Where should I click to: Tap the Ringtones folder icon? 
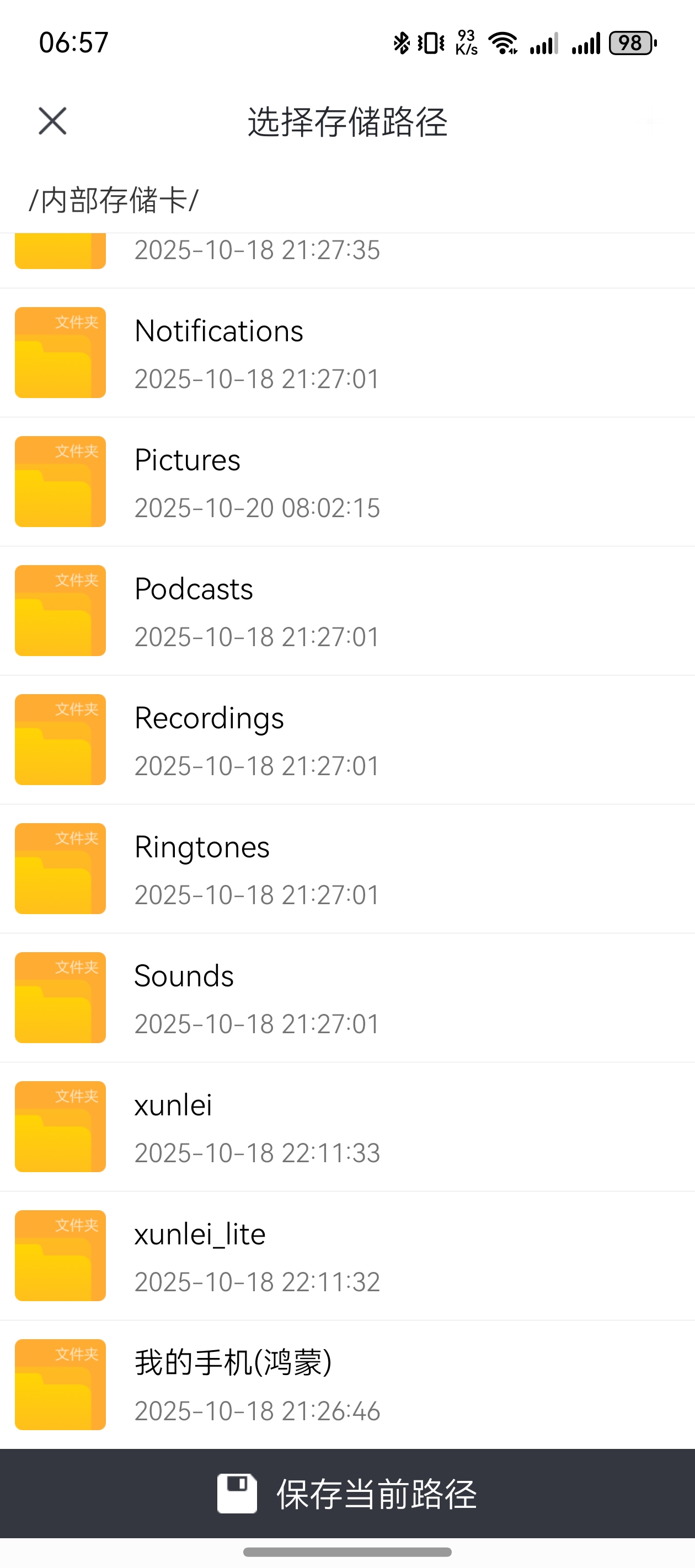(x=60, y=868)
